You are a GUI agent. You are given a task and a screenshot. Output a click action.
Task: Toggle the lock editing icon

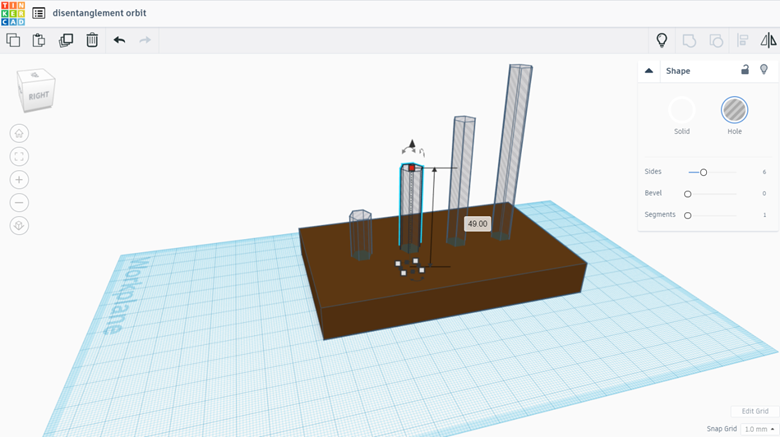(745, 70)
